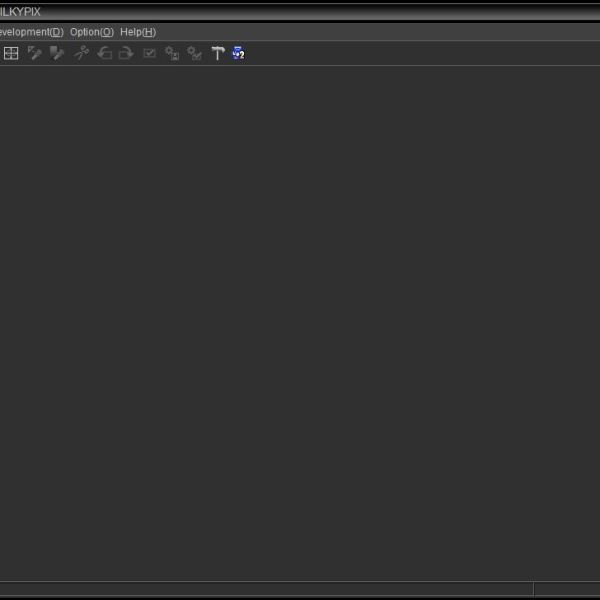Click empty toolbar space right of icons
The width and height of the screenshot is (600, 600).
(x=420, y=53)
